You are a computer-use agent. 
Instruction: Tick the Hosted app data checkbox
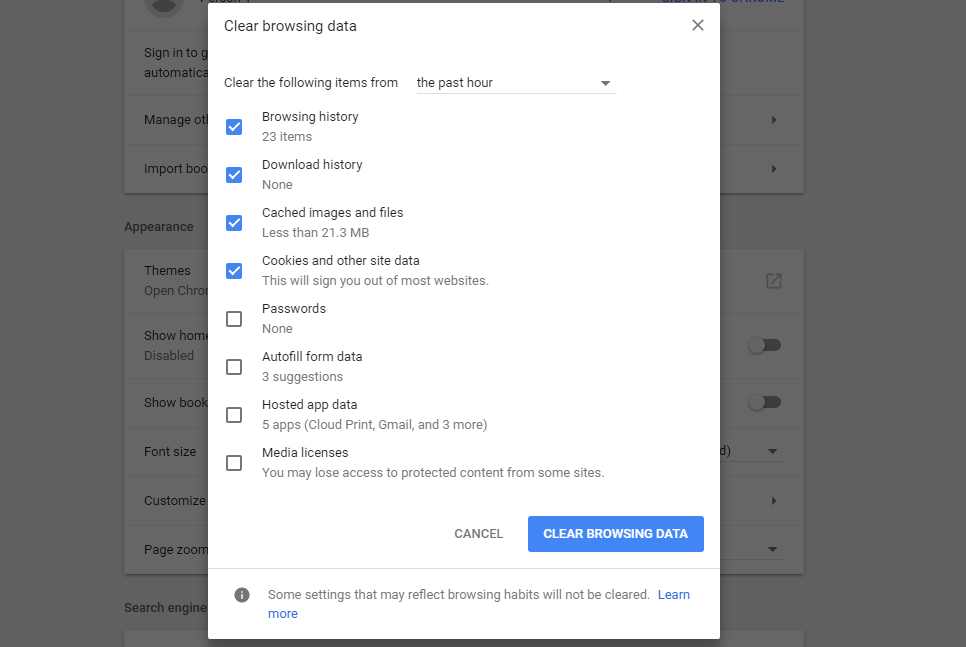(x=234, y=415)
